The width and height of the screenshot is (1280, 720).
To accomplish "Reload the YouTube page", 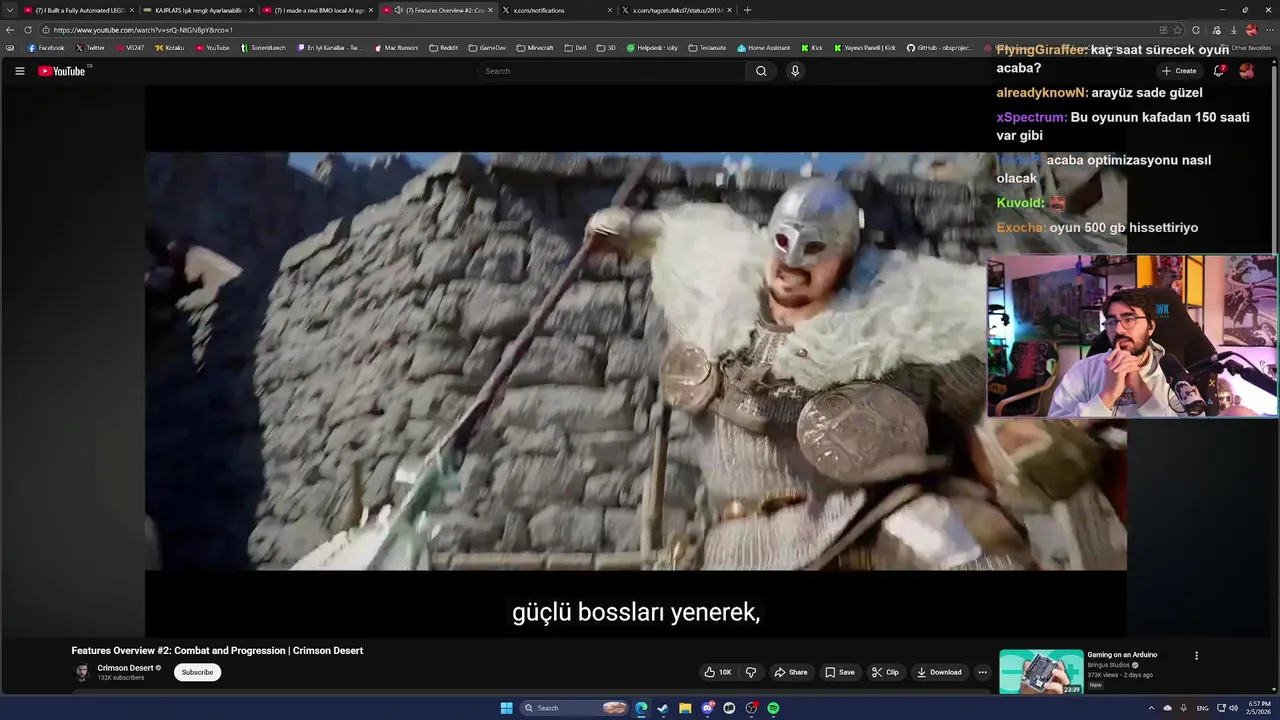I will 28,30.
